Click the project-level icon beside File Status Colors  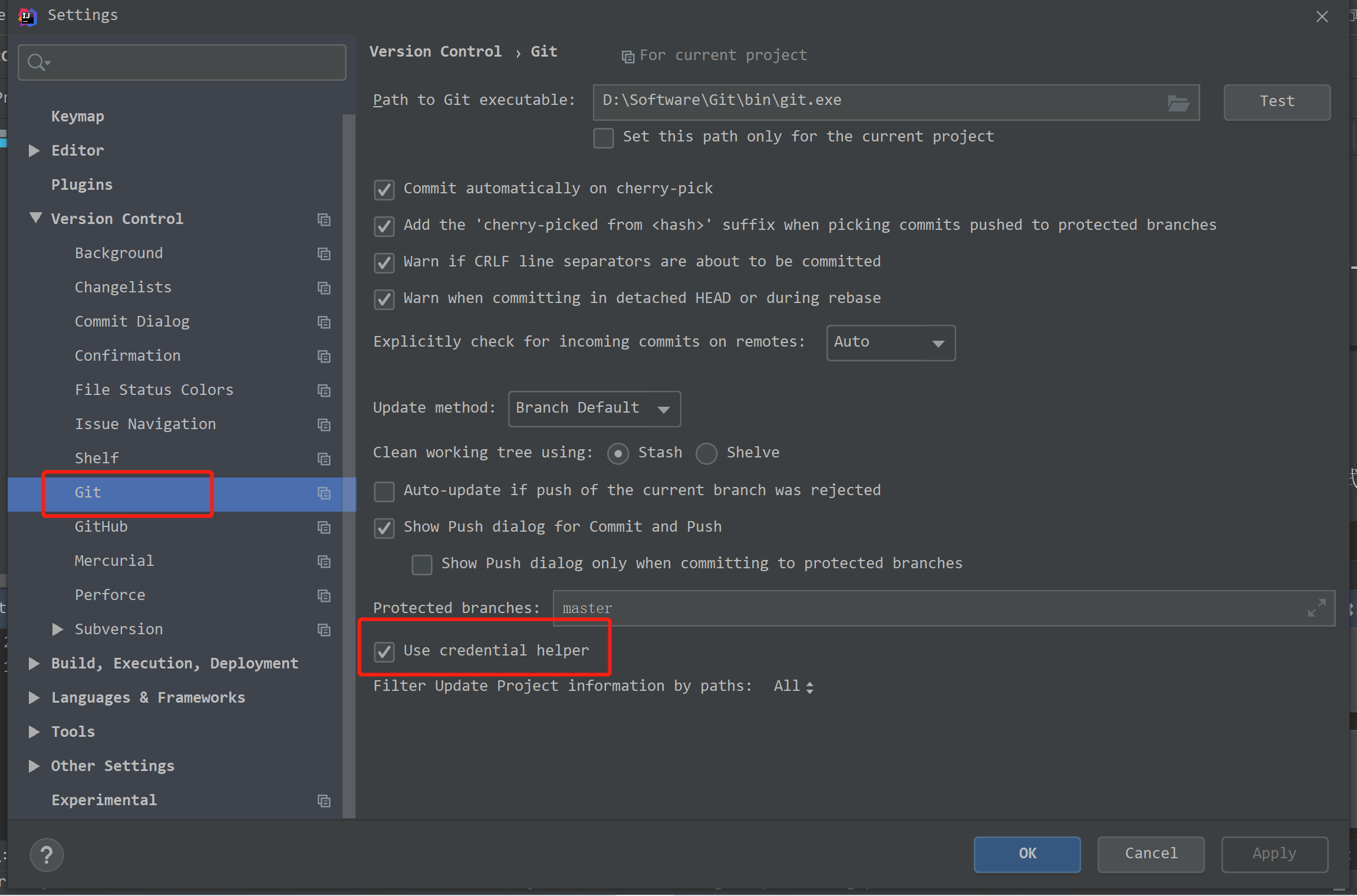coord(324,390)
